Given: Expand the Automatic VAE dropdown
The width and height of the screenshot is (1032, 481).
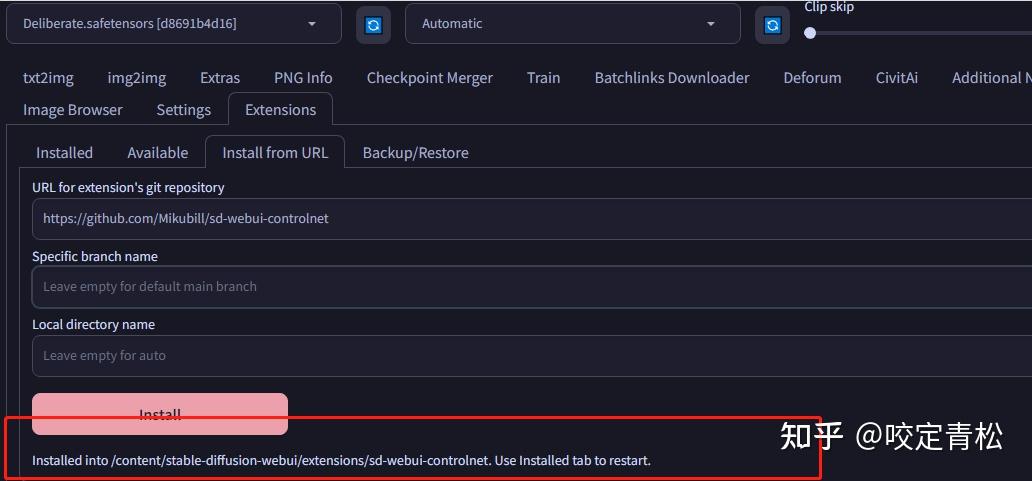Looking at the screenshot, I should click(x=572, y=24).
